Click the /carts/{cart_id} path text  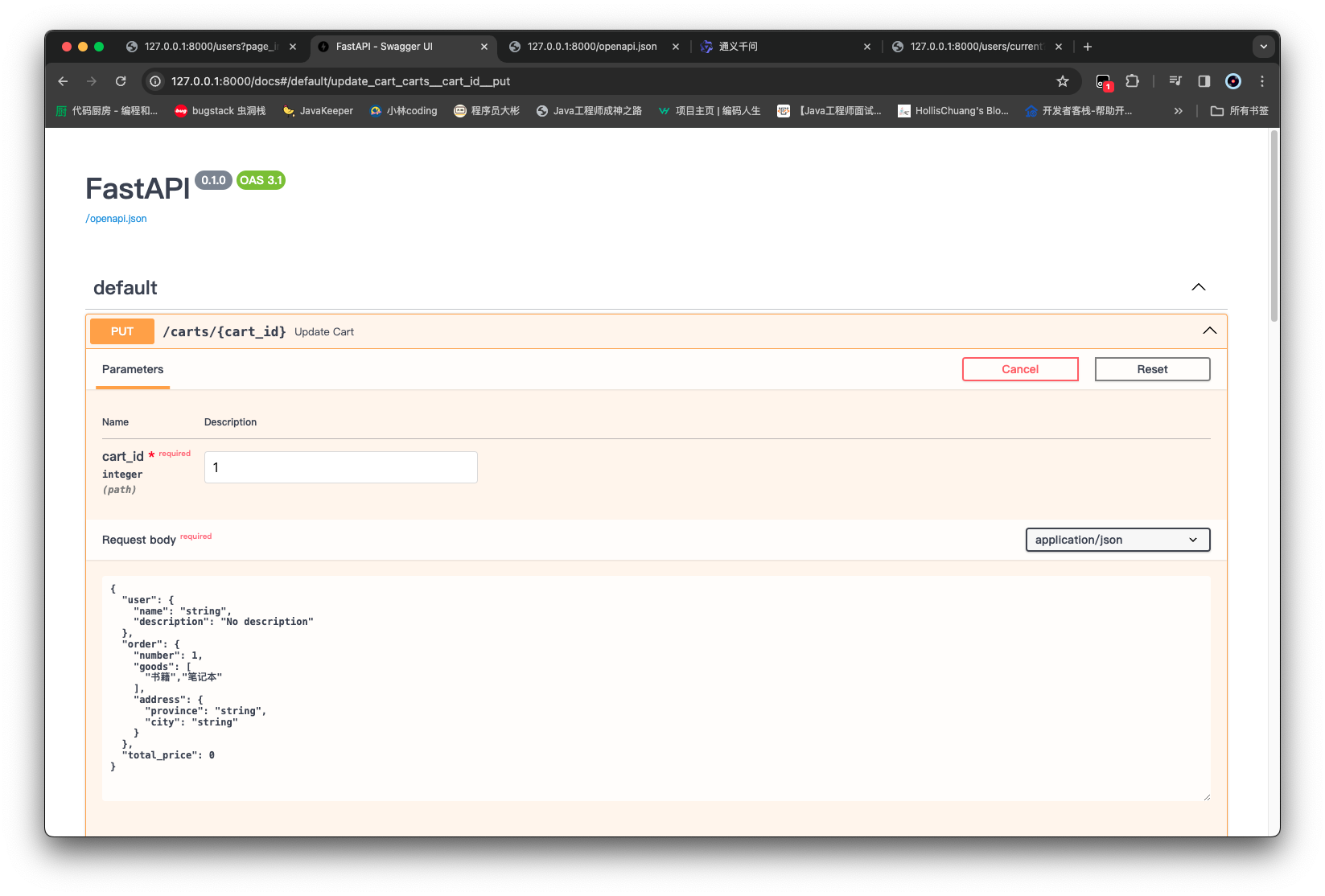tap(224, 331)
